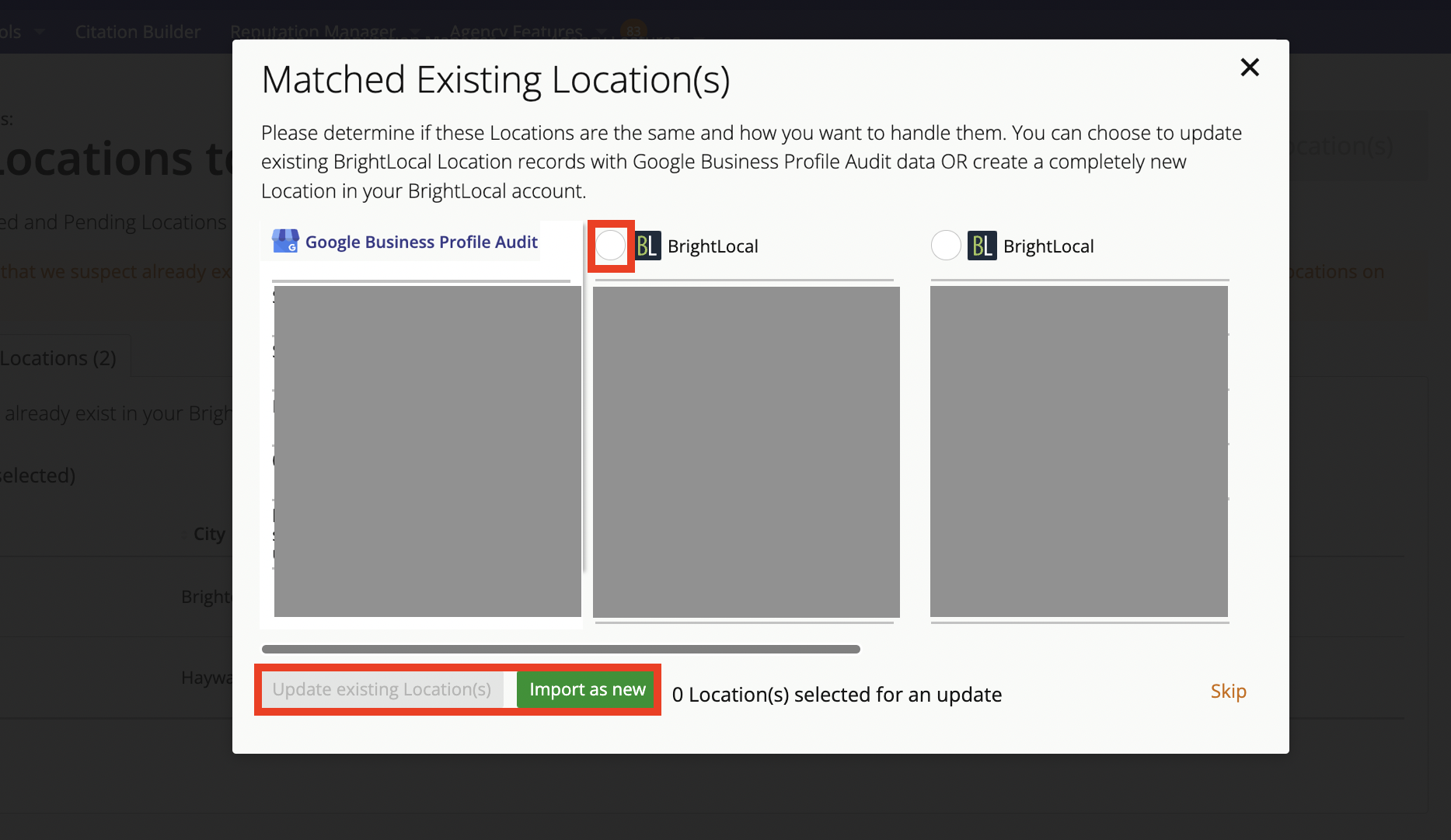The height and width of the screenshot is (840, 1451).
Task: Click the second column's BrightLocal label
Action: coord(1048,246)
